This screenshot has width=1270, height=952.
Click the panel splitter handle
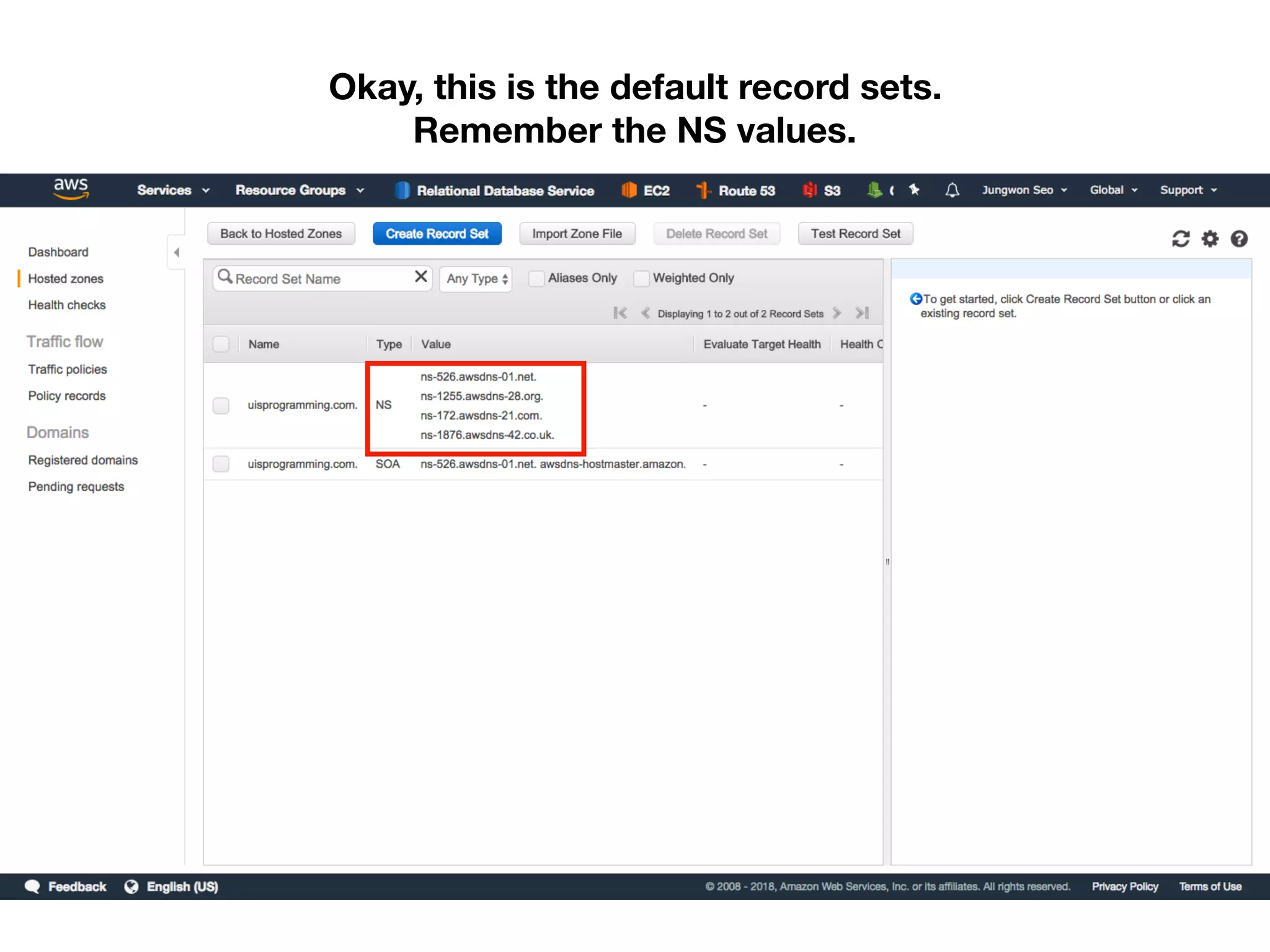(x=887, y=562)
